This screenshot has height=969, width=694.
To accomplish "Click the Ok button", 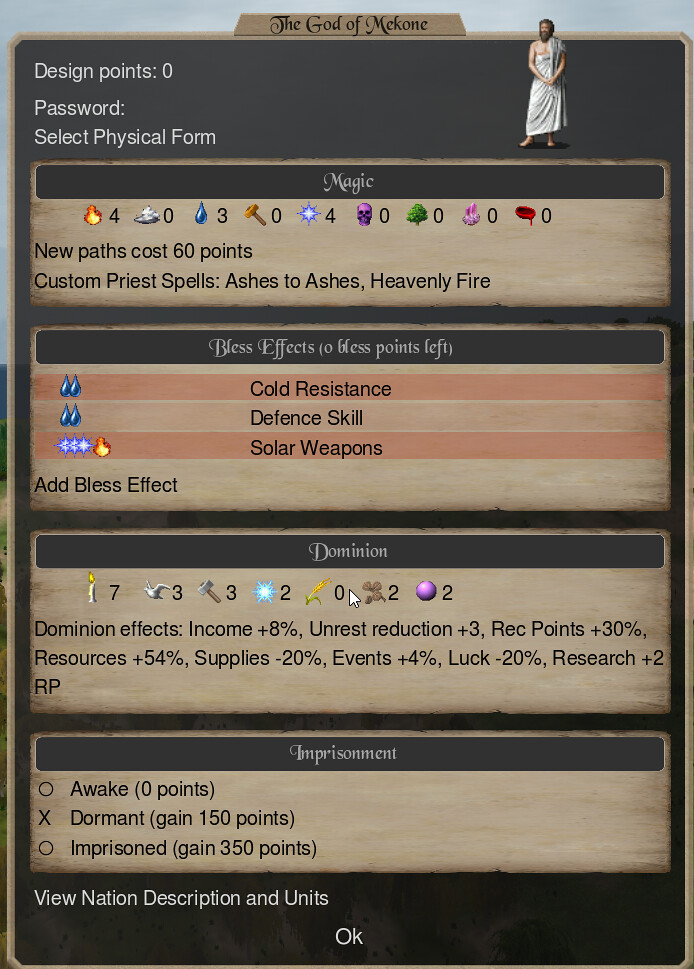I will click(x=349, y=936).
